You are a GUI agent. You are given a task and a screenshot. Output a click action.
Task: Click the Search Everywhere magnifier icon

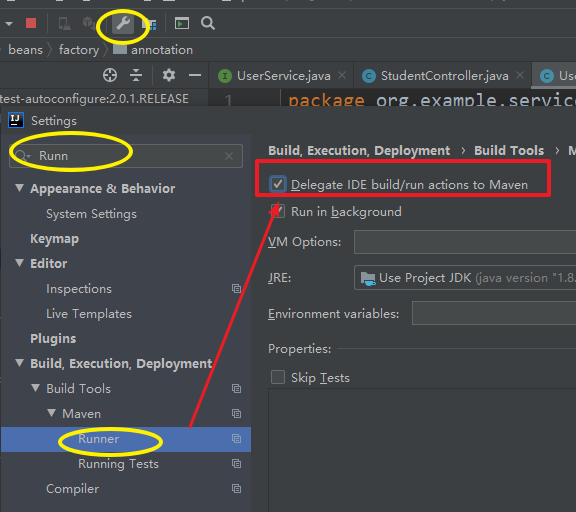[x=208, y=24]
